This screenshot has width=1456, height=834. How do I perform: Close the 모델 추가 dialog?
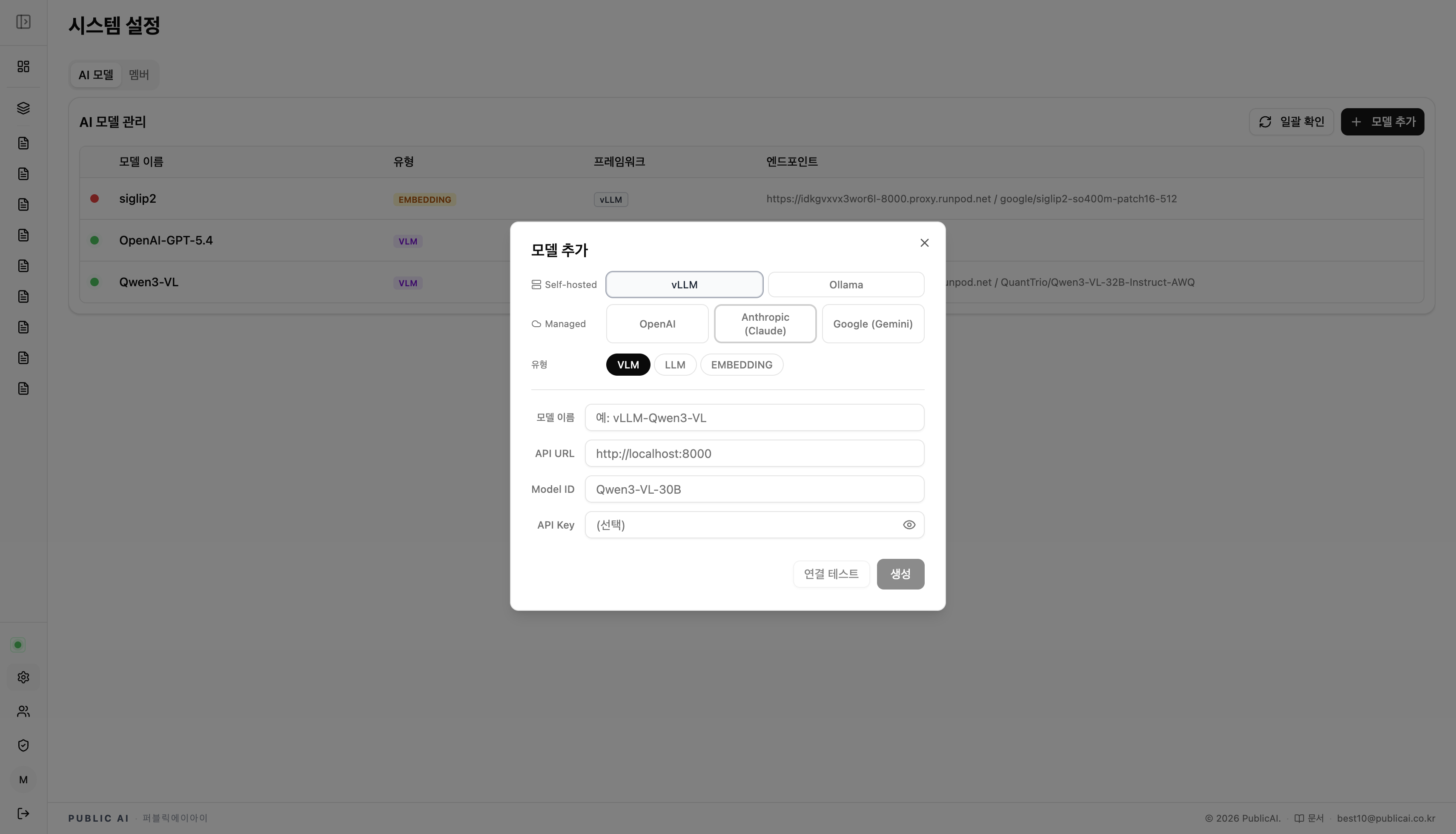924,243
